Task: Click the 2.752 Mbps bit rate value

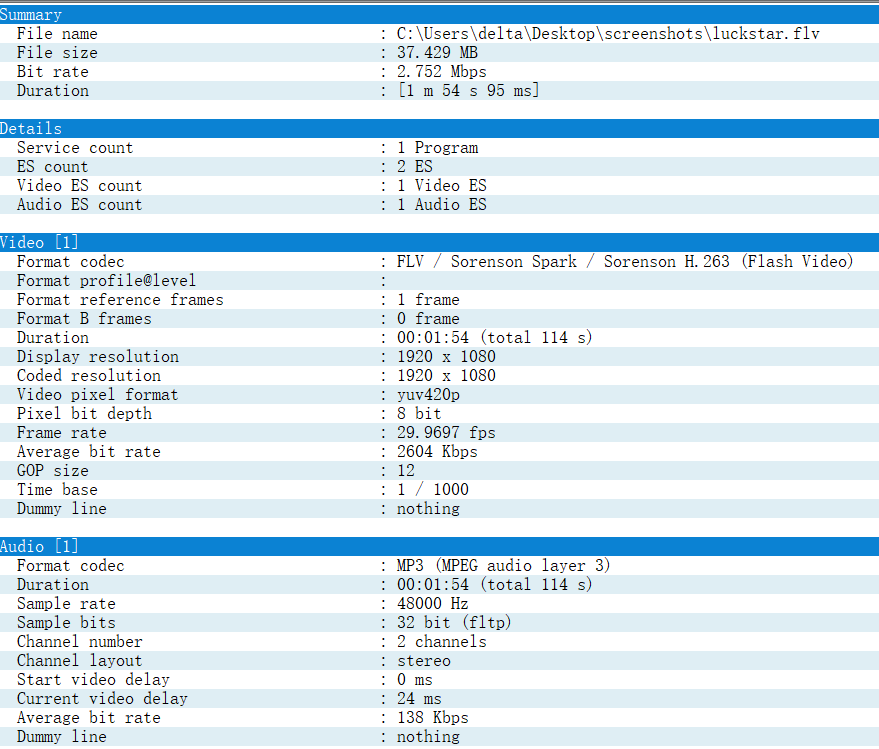Action: point(441,72)
